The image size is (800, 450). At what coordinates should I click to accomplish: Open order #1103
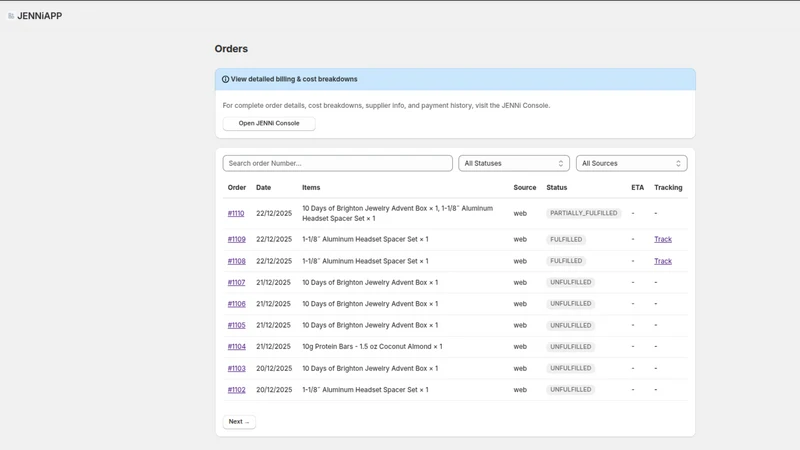pos(236,368)
